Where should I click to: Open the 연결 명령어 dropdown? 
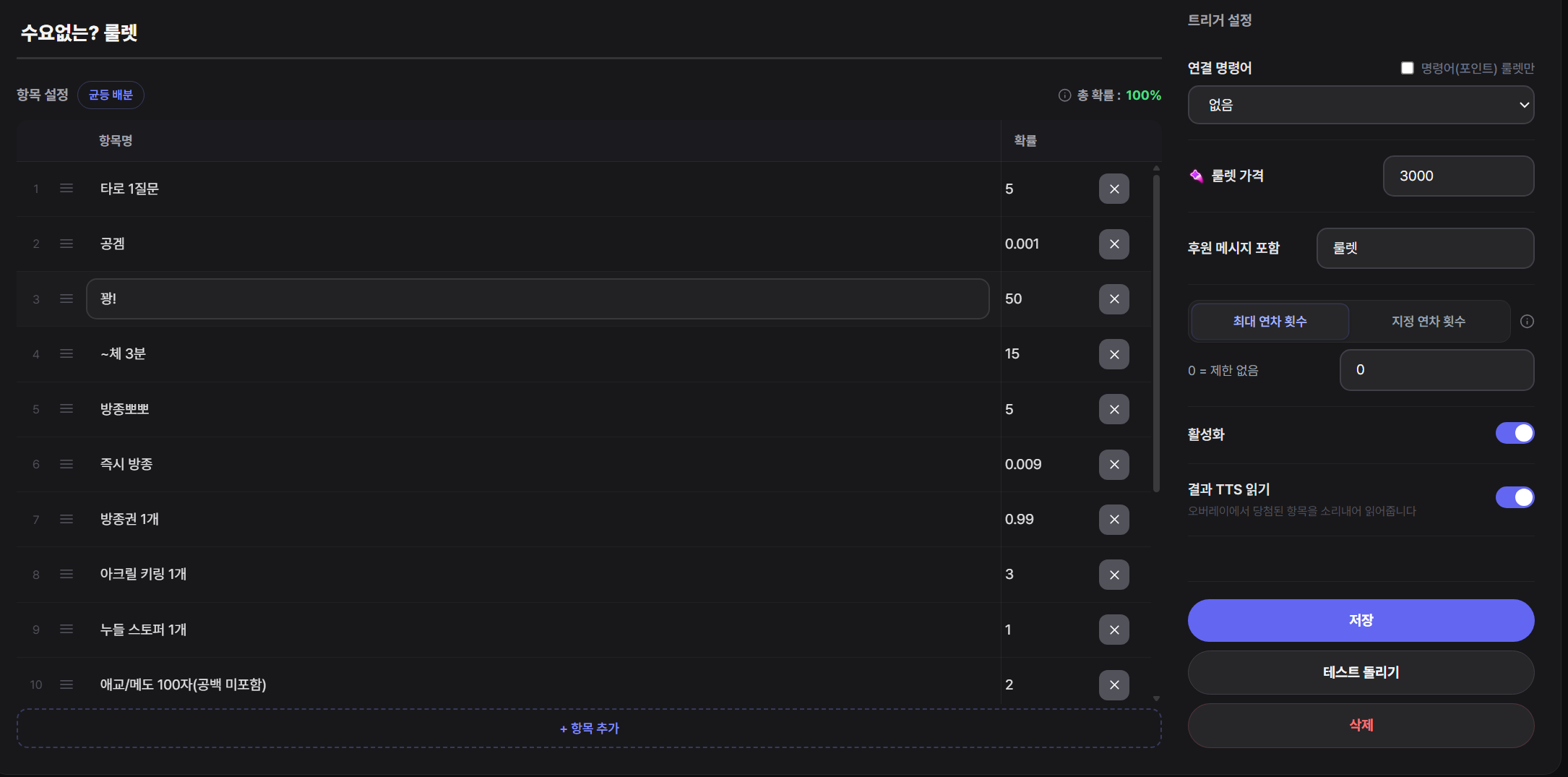coord(1361,105)
